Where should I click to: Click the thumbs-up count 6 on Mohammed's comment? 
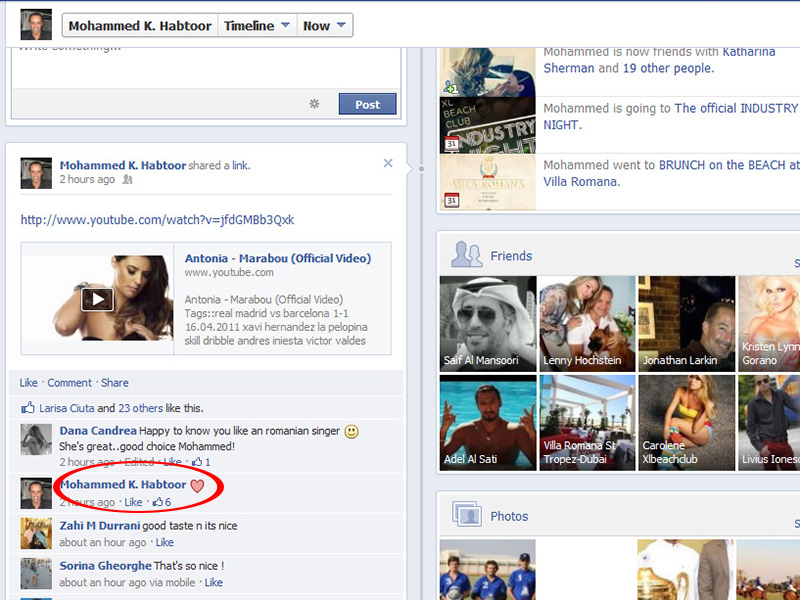[162, 502]
